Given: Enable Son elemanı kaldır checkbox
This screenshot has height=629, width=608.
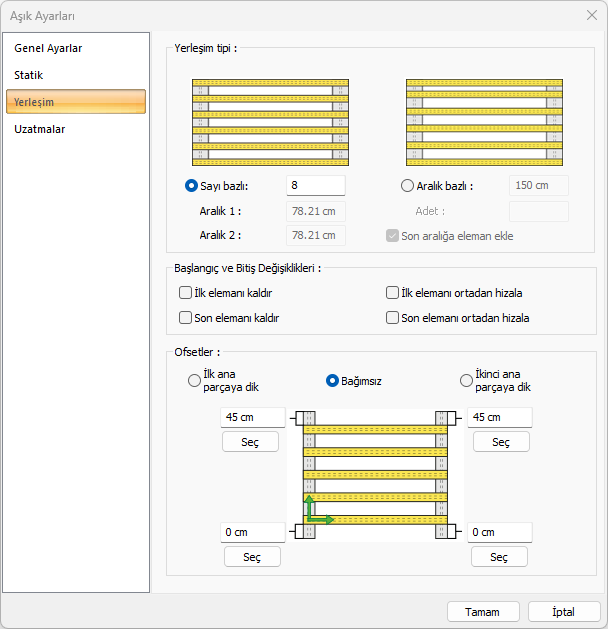Looking at the screenshot, I should click(x=185, y=318).
